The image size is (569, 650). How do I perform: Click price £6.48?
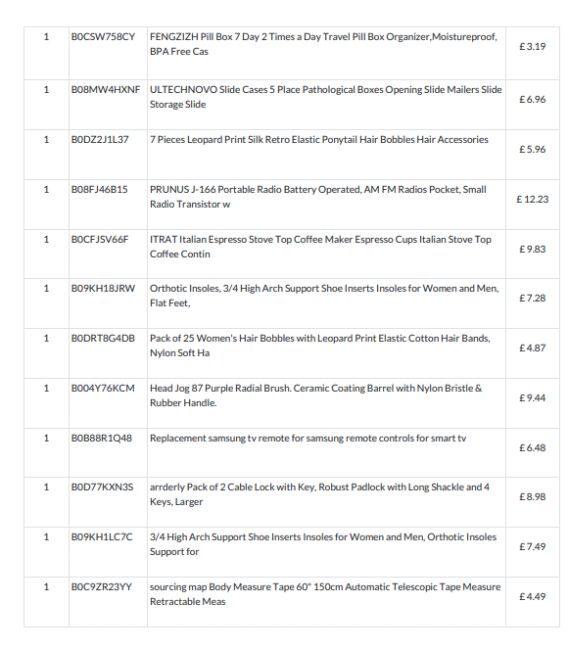coord(532,448)
